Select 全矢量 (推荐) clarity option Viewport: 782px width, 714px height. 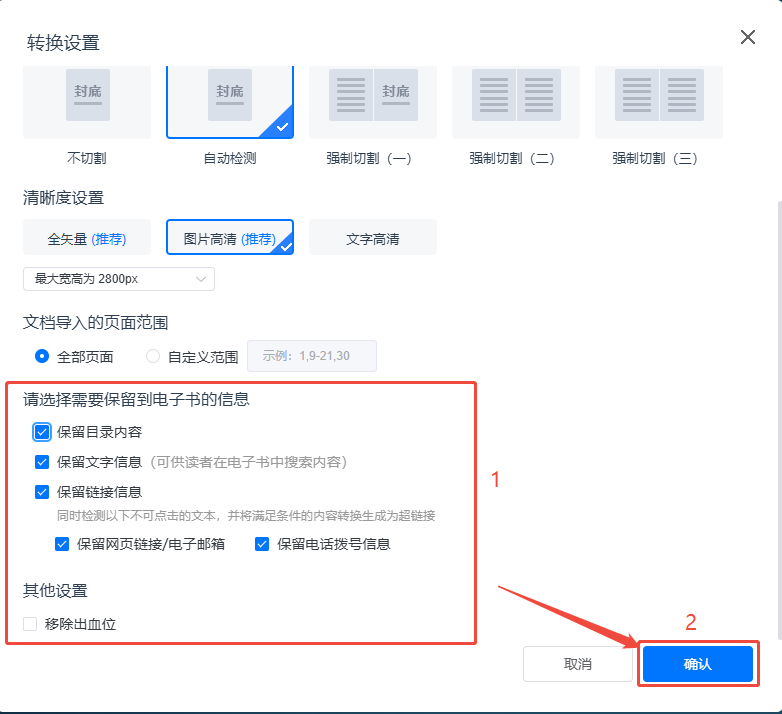(x=87, y=239)
